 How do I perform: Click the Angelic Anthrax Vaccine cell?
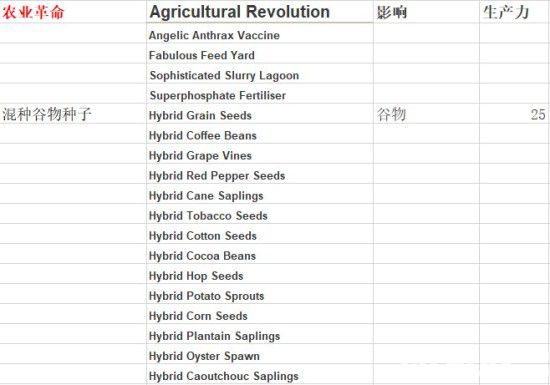[x=260, y=35]
